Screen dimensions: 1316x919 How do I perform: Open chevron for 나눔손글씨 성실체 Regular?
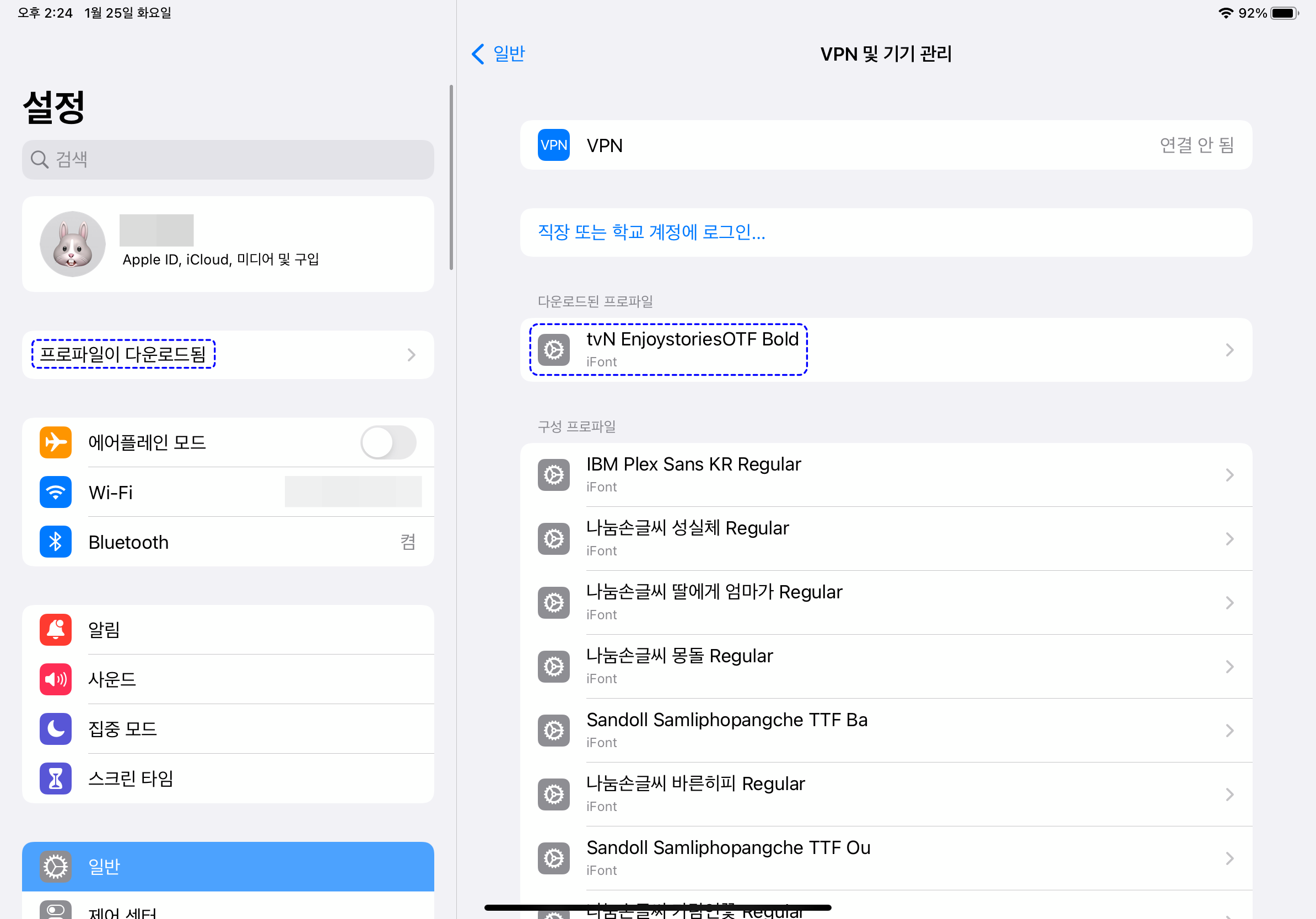tap(1229, 539)
